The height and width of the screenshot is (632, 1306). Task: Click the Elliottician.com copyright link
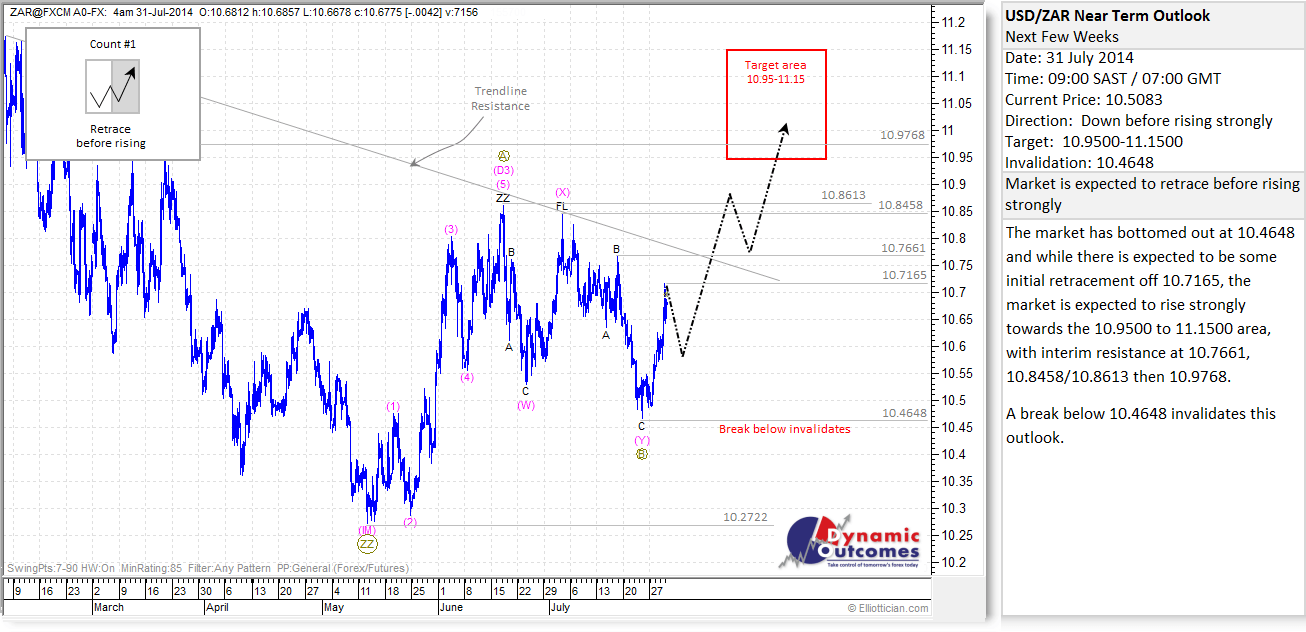click(888, 607)
